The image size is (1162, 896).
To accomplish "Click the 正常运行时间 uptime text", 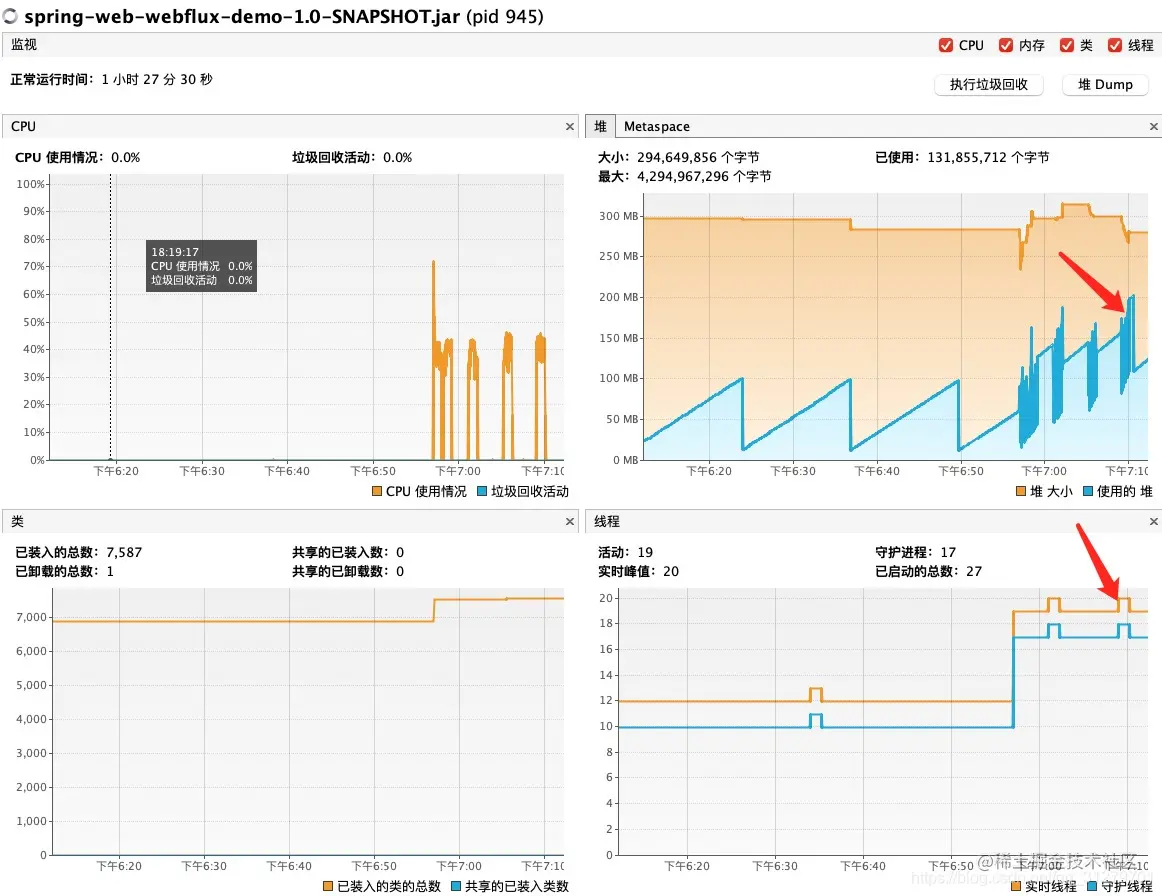I will (111, 79).
